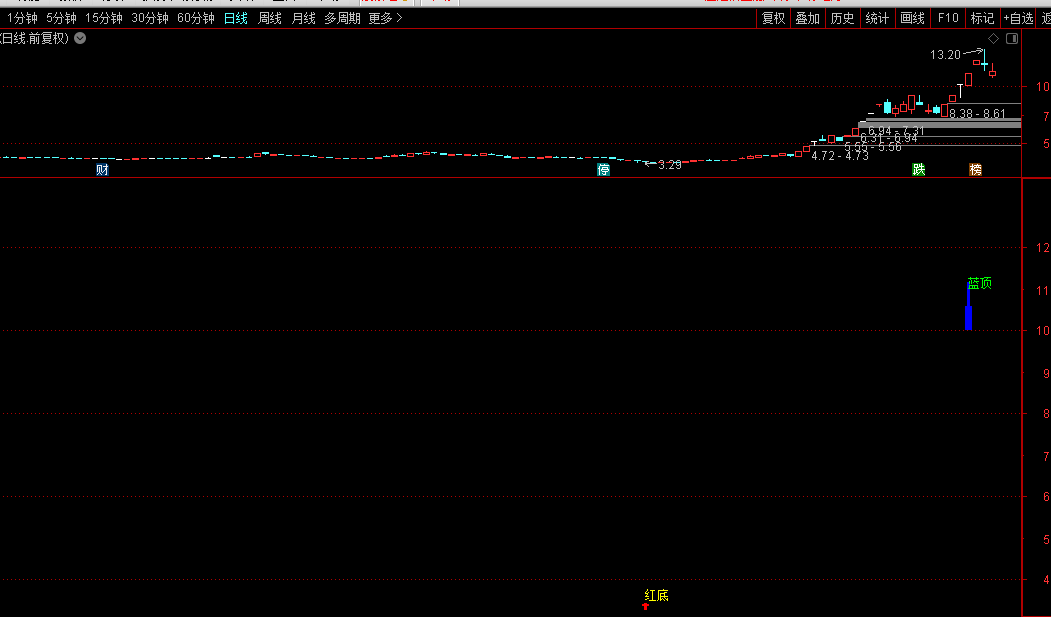Toggle the side panel layout icon
This screenshot has height=617, width=1051.
pyautogui.click(x=1011, y=38)
